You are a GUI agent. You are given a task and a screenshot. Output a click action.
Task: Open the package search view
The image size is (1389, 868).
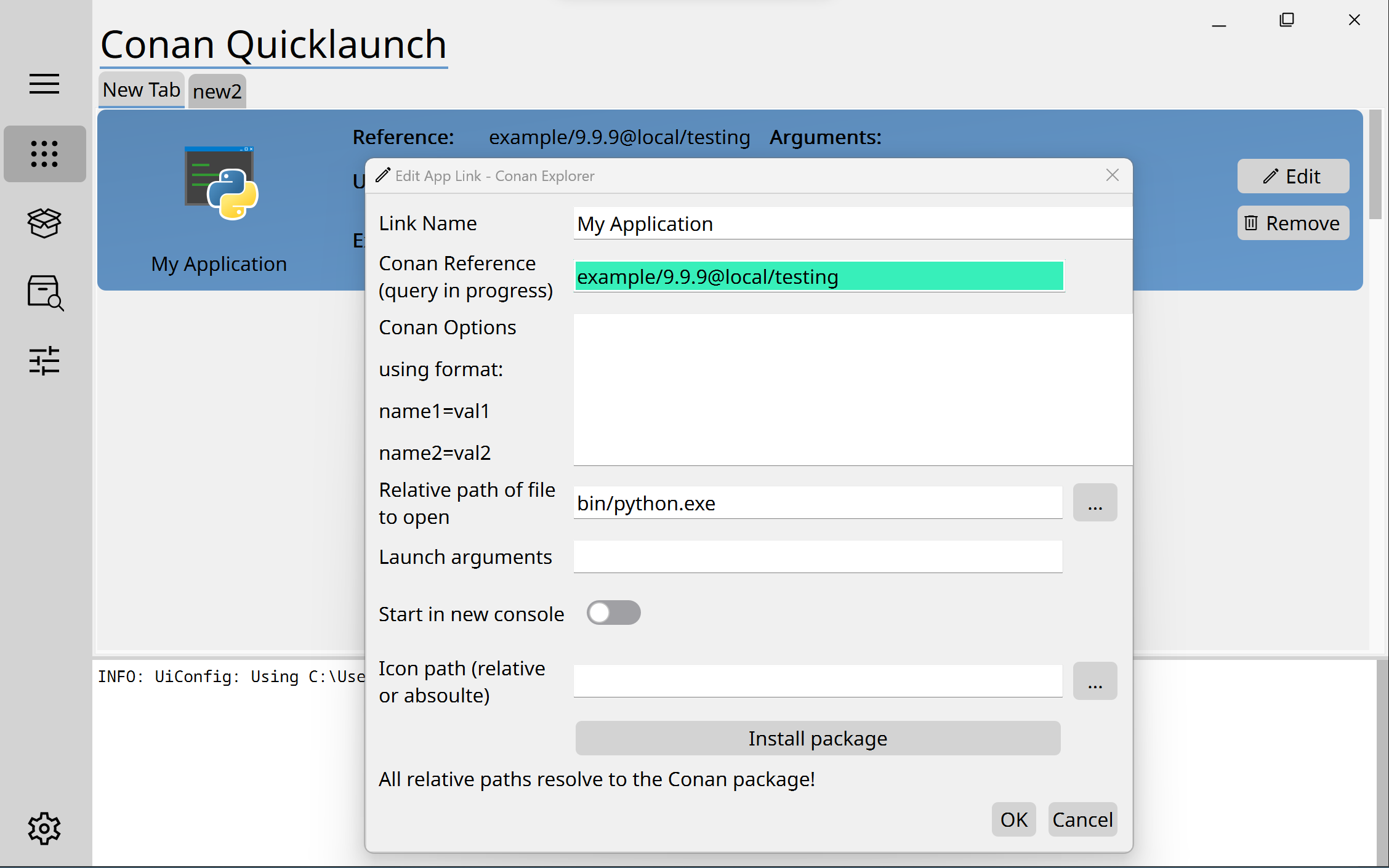[44, 292]
